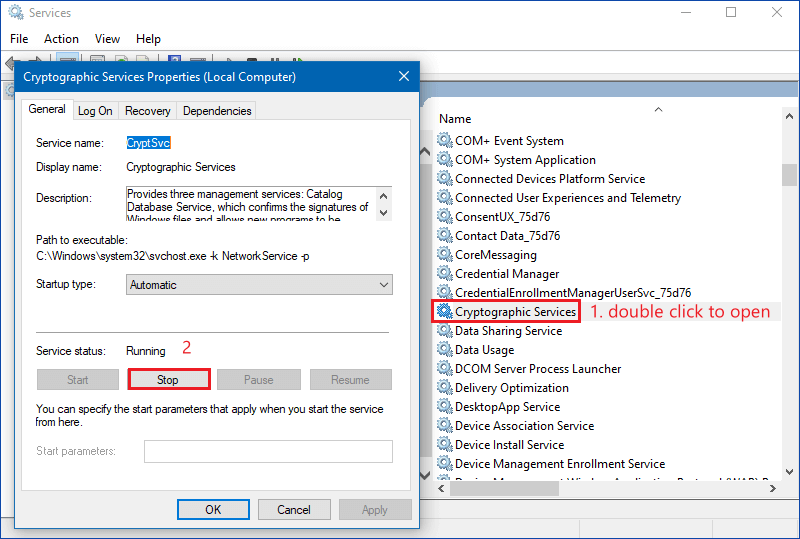Stop the Cryptographic Services service
This screenshot has width=800, height=539.
pos(168,380)
